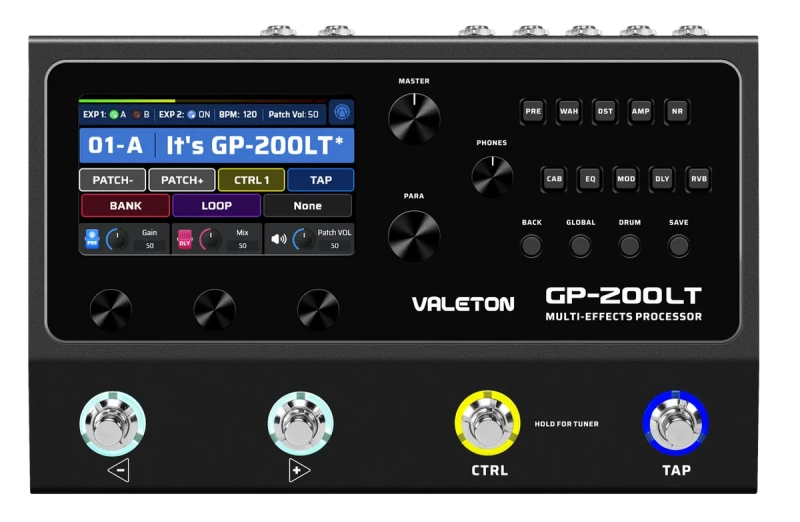
Task: Step on the yellow CTRL footswitch
Action: (x=488, y=424)
